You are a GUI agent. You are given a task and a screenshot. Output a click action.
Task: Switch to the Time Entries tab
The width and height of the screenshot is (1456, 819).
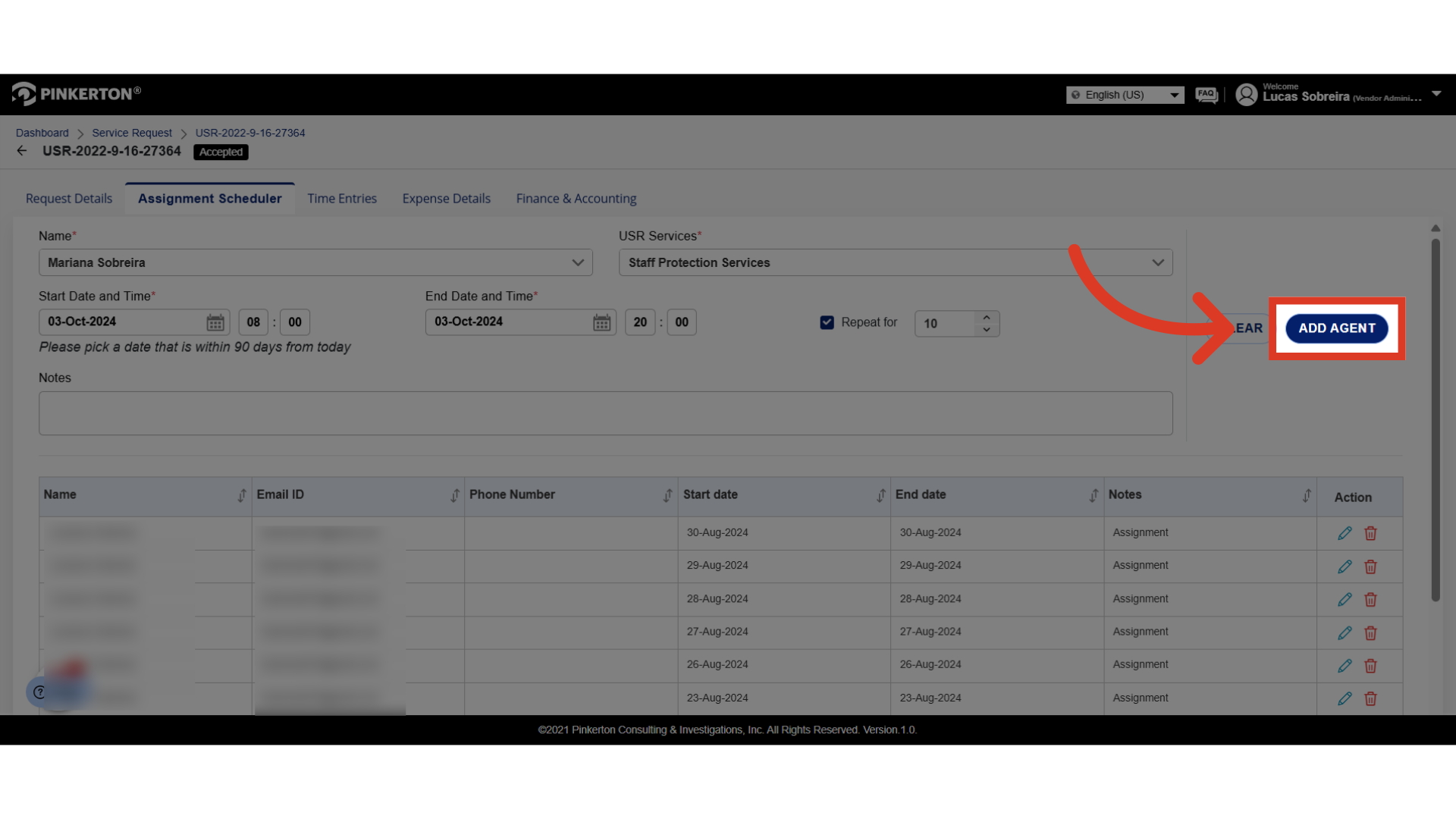[341, 199]
